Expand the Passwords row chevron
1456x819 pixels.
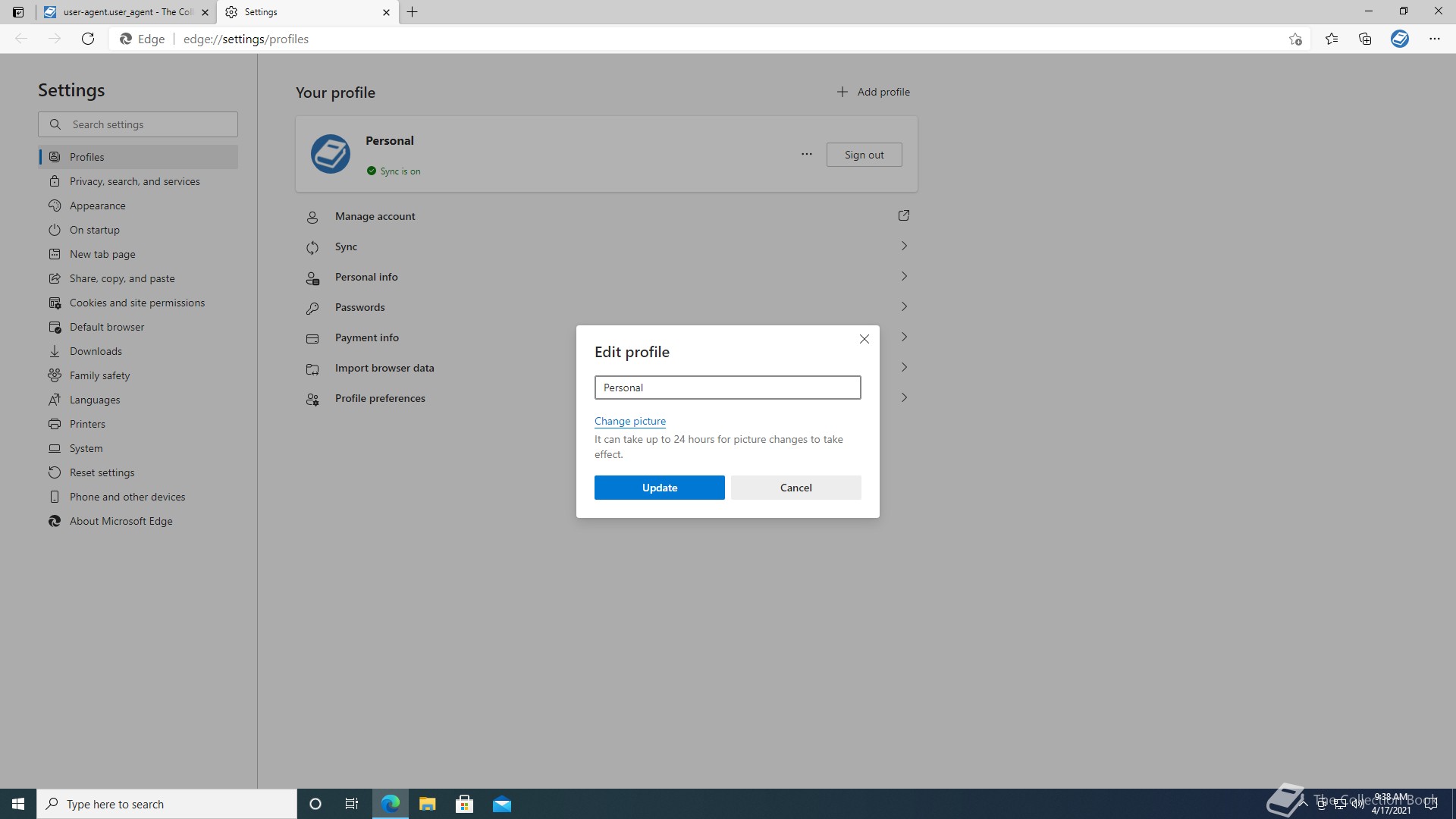click(904, 307)
